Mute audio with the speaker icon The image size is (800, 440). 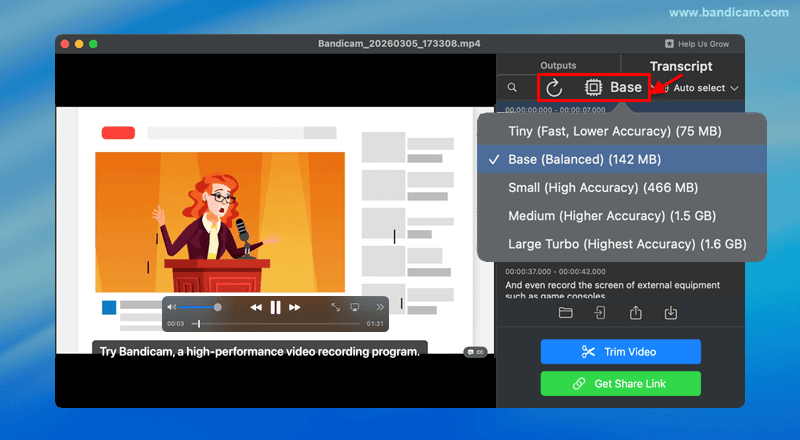[x=172, y=307]
